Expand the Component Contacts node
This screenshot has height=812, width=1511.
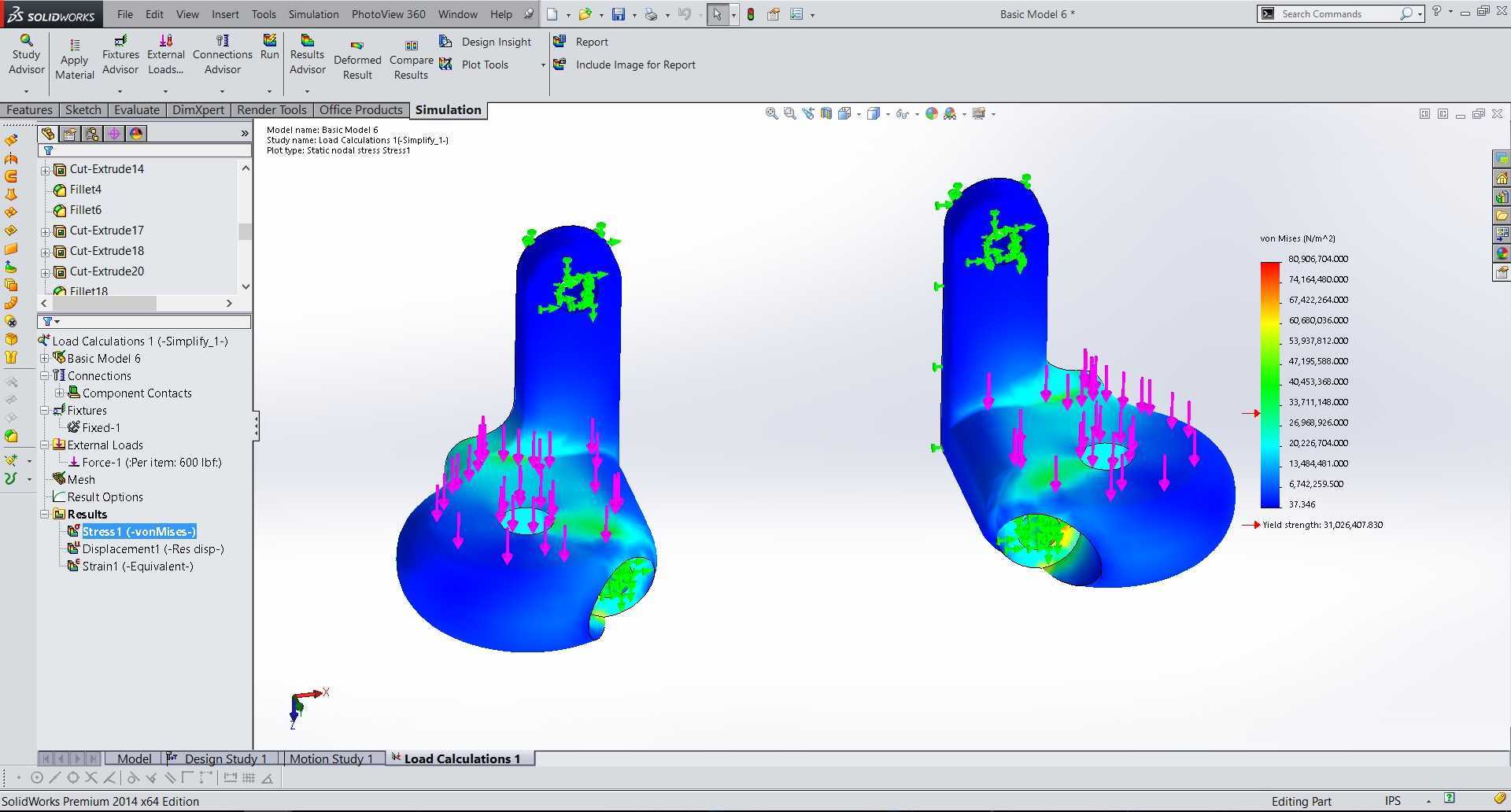[60, 393]
